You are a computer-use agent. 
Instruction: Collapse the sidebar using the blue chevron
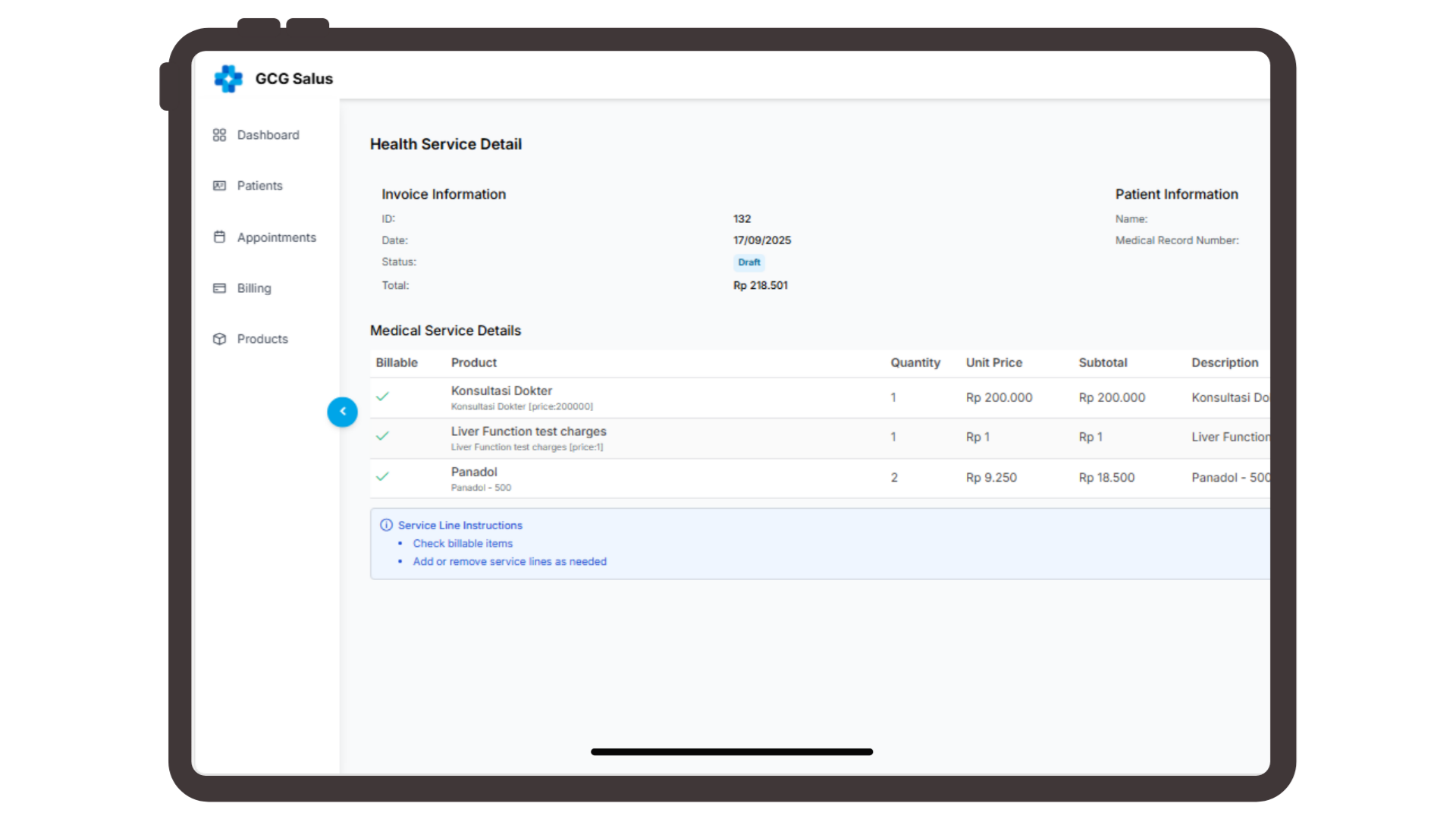[343, 412]
